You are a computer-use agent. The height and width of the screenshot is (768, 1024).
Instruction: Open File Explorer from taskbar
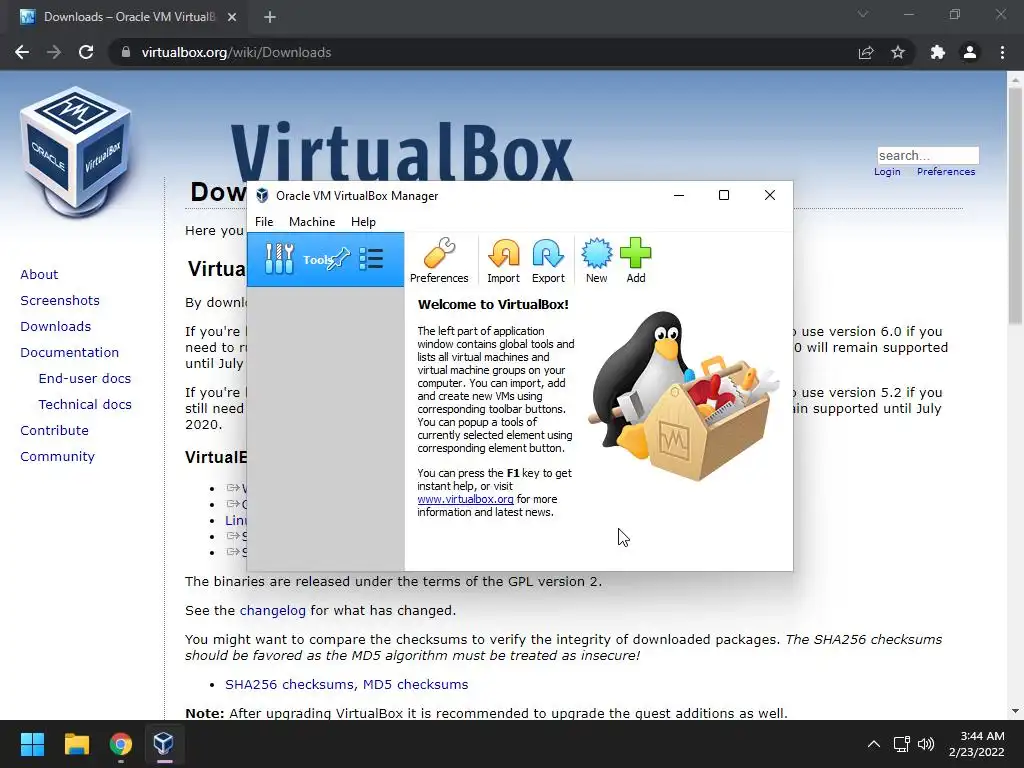[76, 744]
